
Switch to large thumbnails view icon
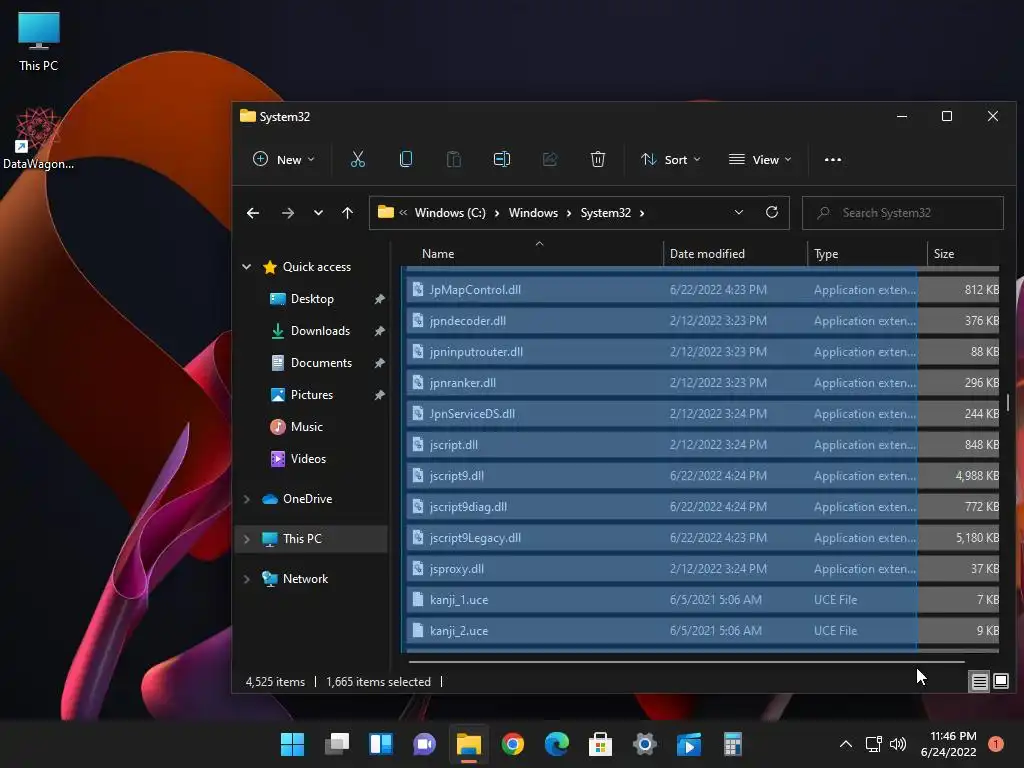tap(1000, 682)
